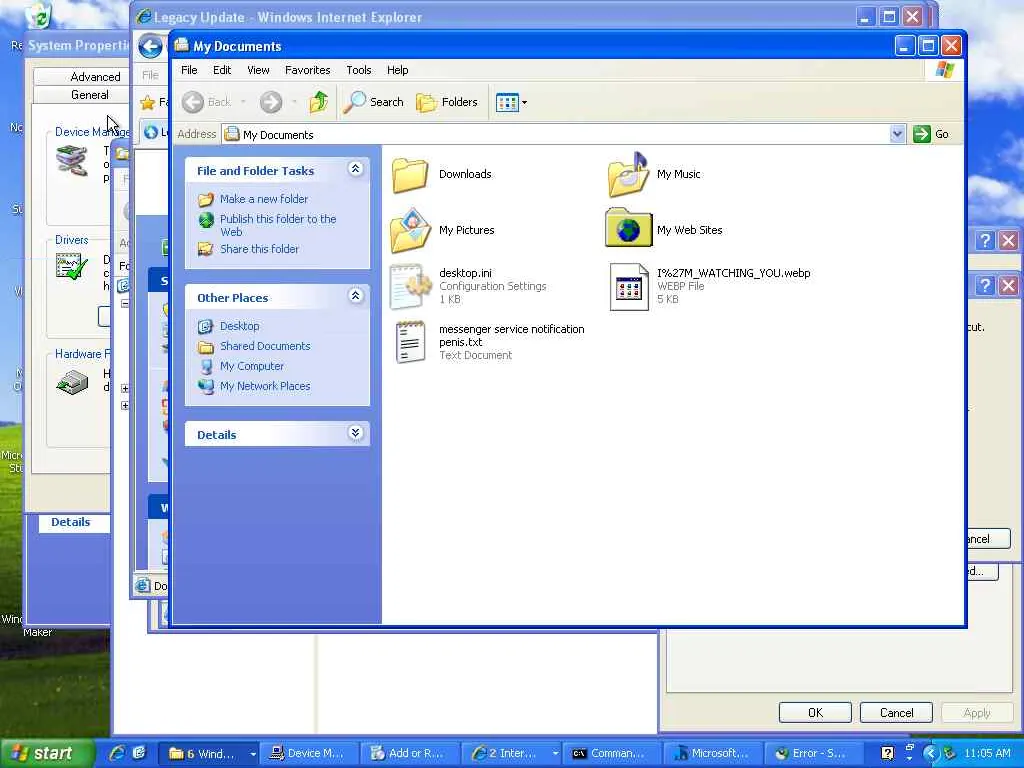Open Search in My Documents toolbar

pyautogui.click(x=374, y=102)
